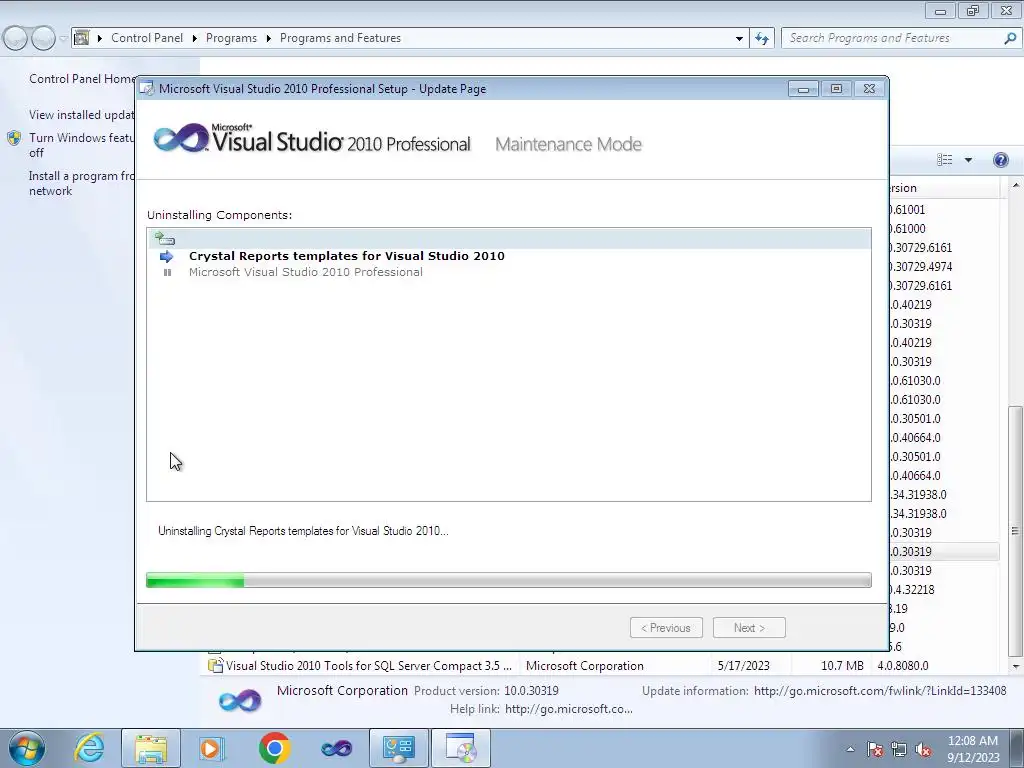Click the setup dialog title bar icon
This screenshot has width=1024, height=768.
point(148,89)
